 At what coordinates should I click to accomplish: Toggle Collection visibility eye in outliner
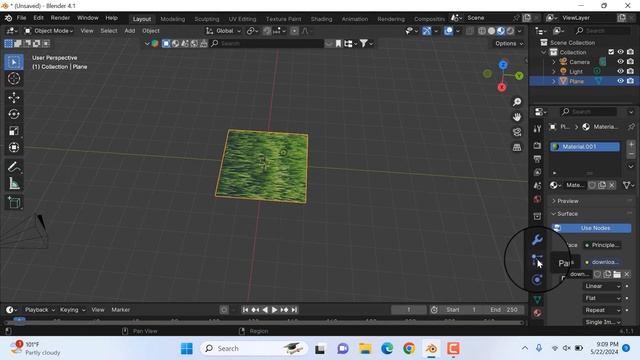(x=620, y=52)
